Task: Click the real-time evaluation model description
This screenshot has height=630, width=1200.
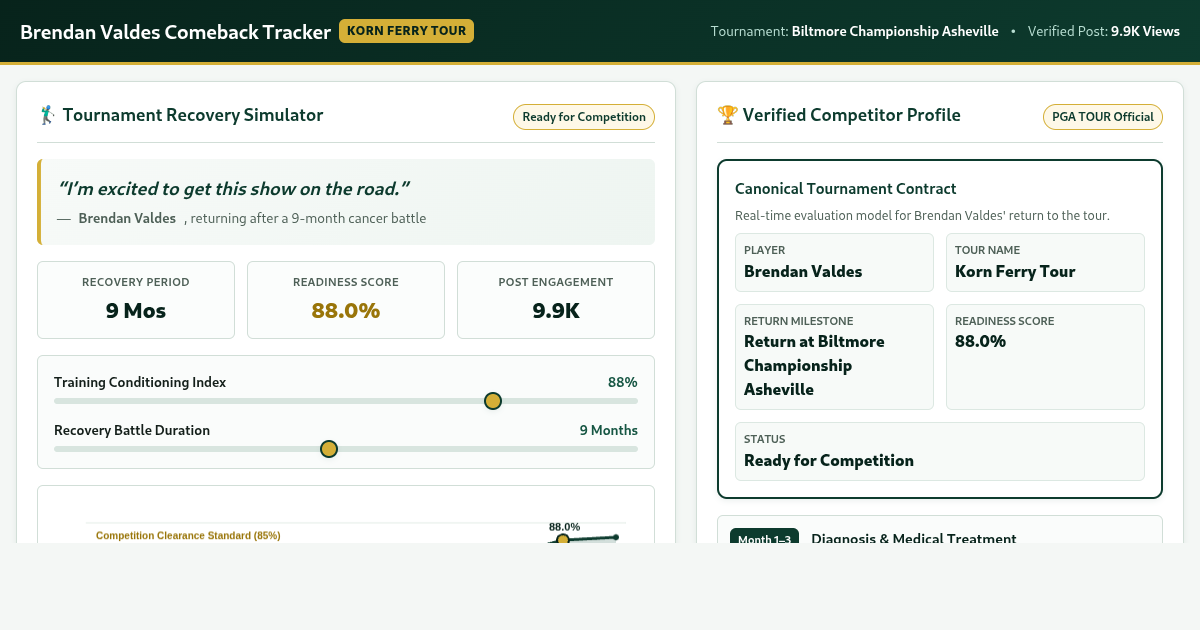Action: (x=922, y=215)
